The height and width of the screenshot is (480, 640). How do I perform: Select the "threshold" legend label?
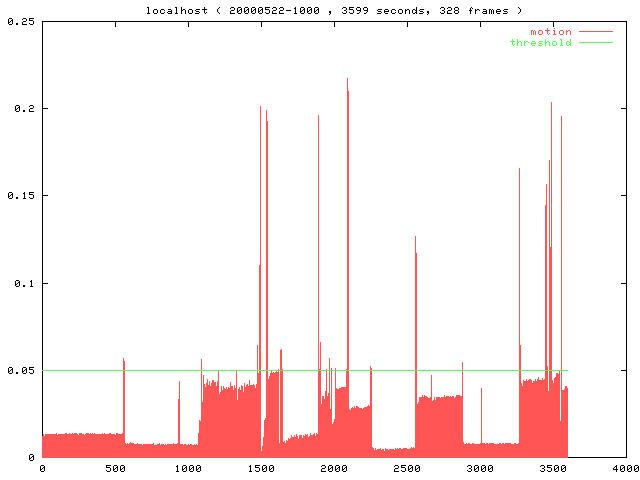coord(540,43)
